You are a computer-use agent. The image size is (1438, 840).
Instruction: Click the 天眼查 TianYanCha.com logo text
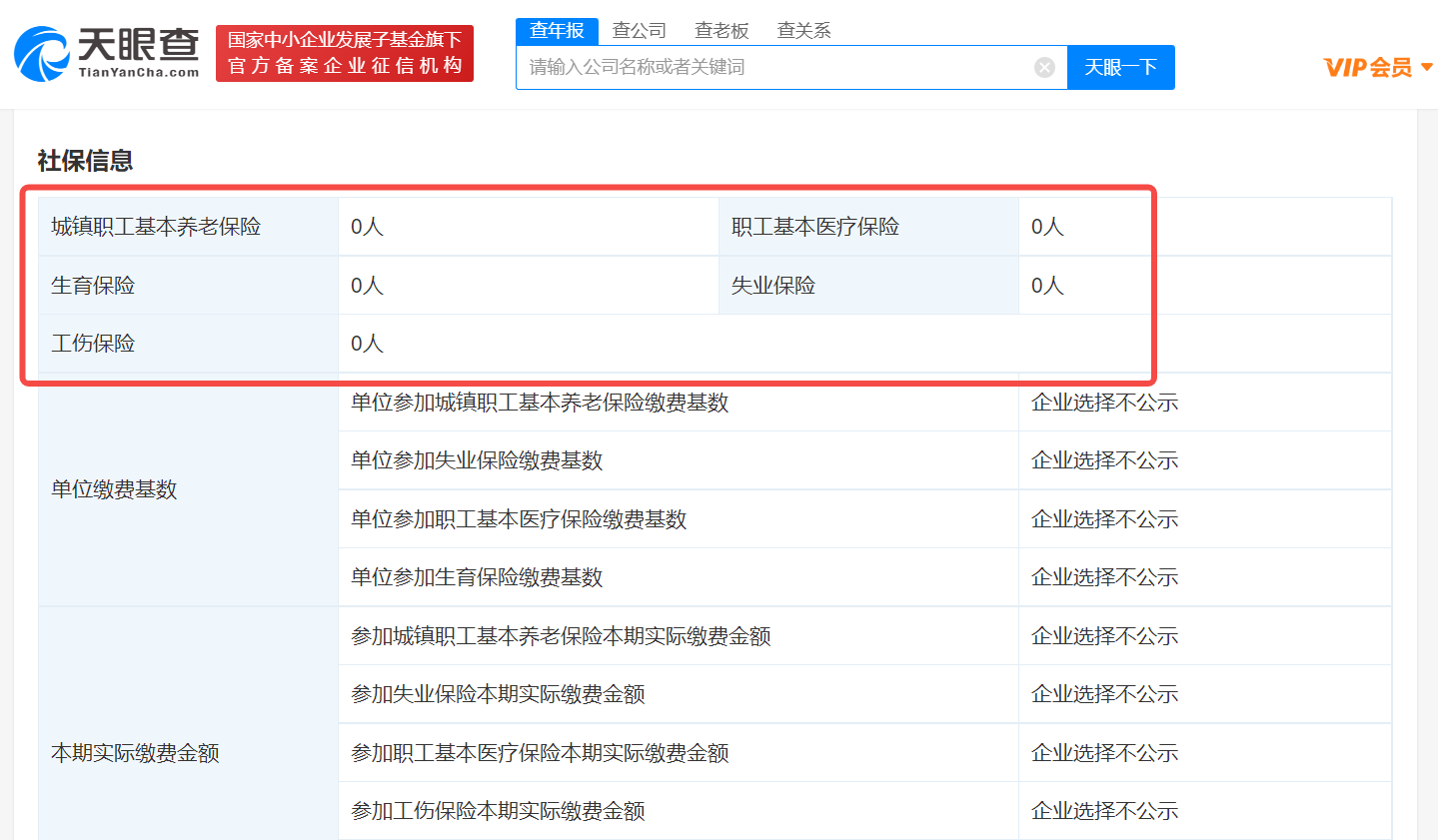138,53
